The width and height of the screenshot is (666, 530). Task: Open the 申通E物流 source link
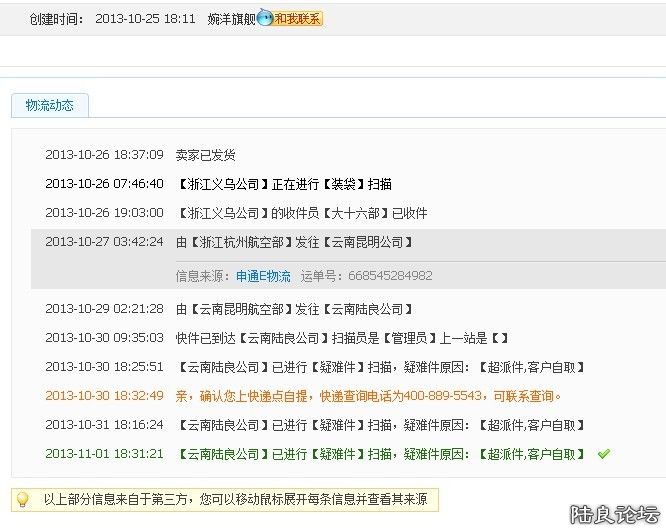(x=263, y=275)
